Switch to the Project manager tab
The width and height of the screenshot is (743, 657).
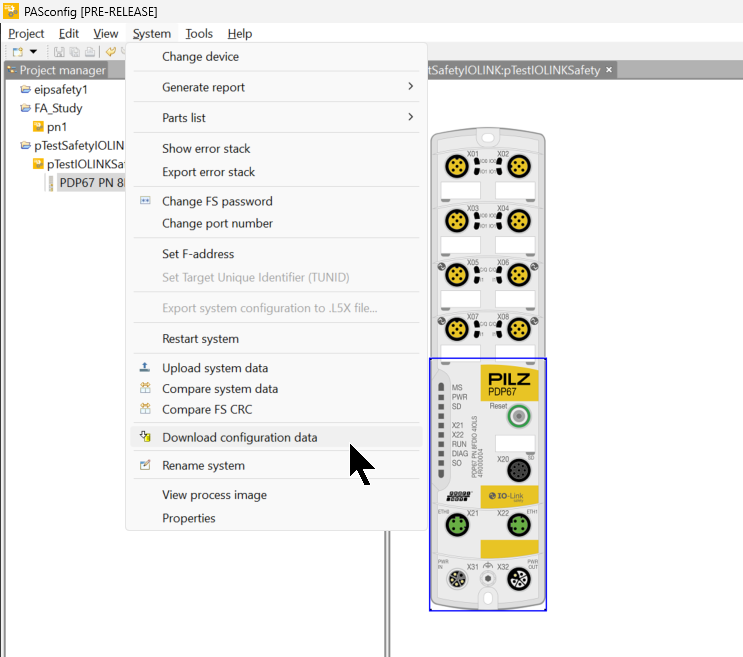(56, 70)
